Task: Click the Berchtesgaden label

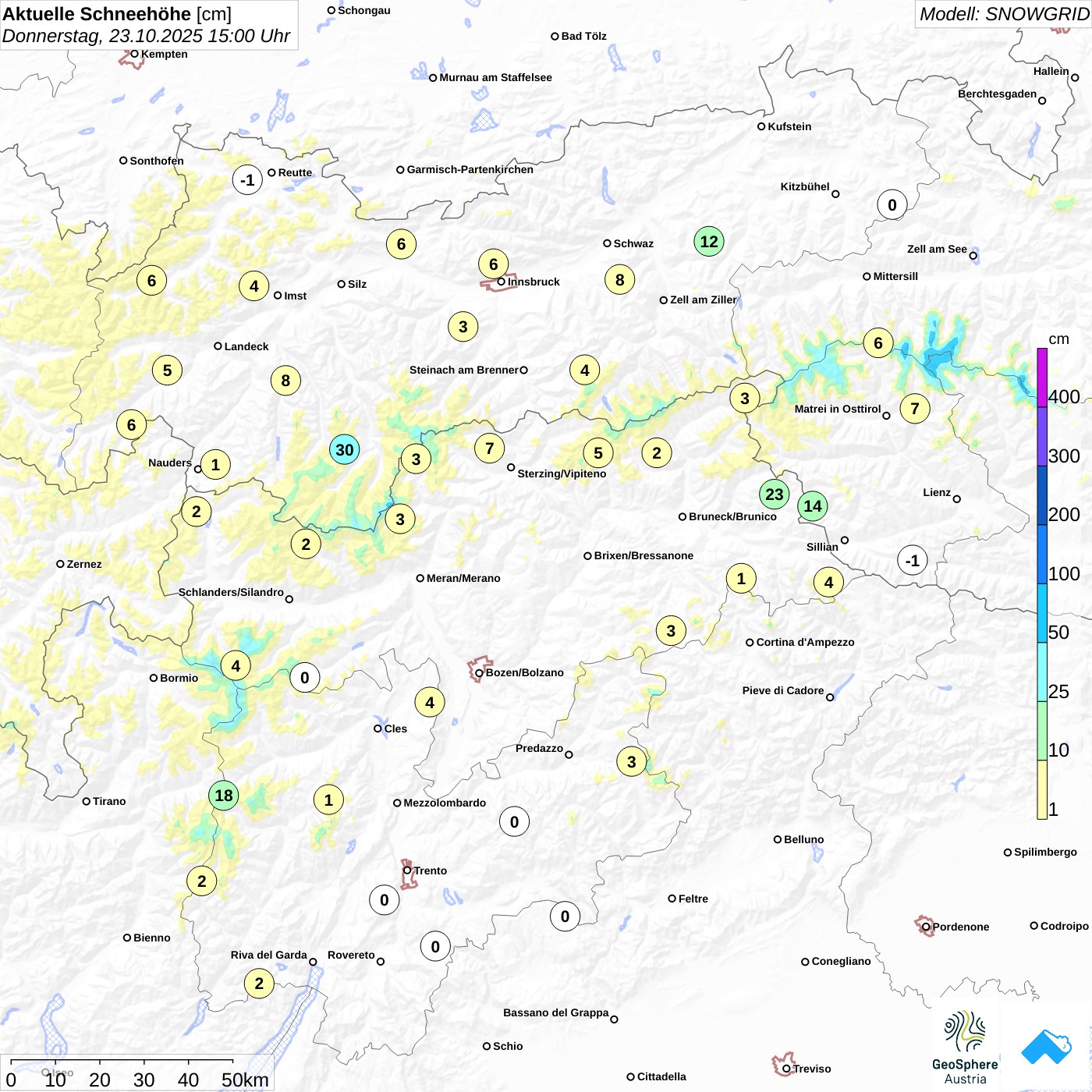Action: click(997, 94)
